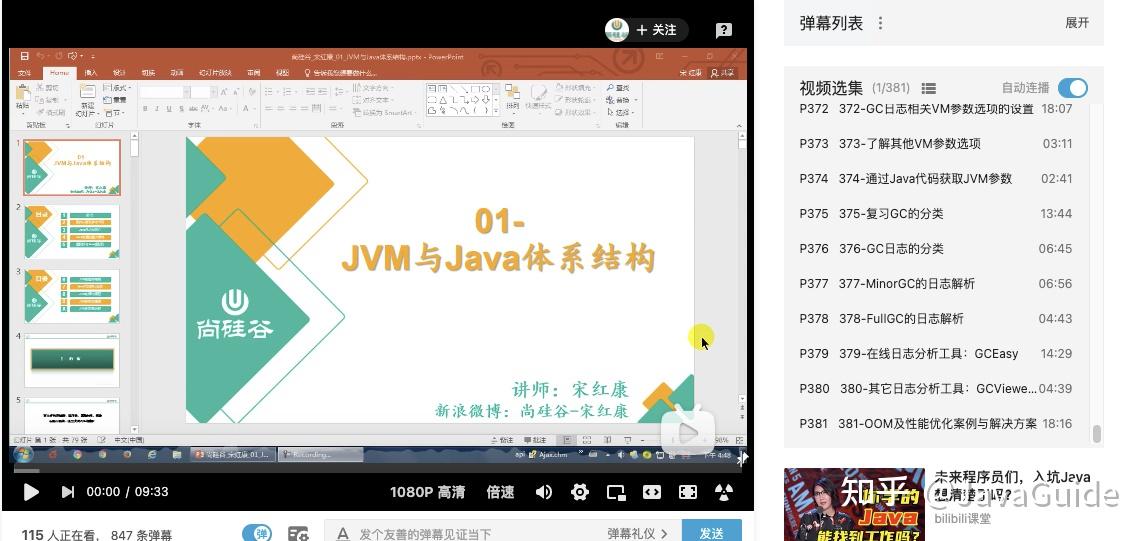Click the save icon in PowerPoint title bar
This screenshot has height=541, width=1148.
25,56
